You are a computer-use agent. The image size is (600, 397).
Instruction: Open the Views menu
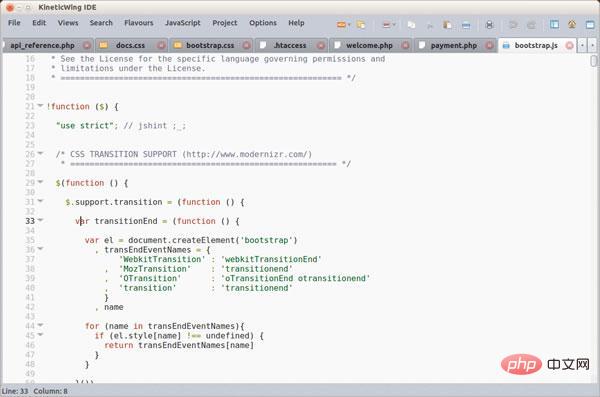tap(68, 23)
